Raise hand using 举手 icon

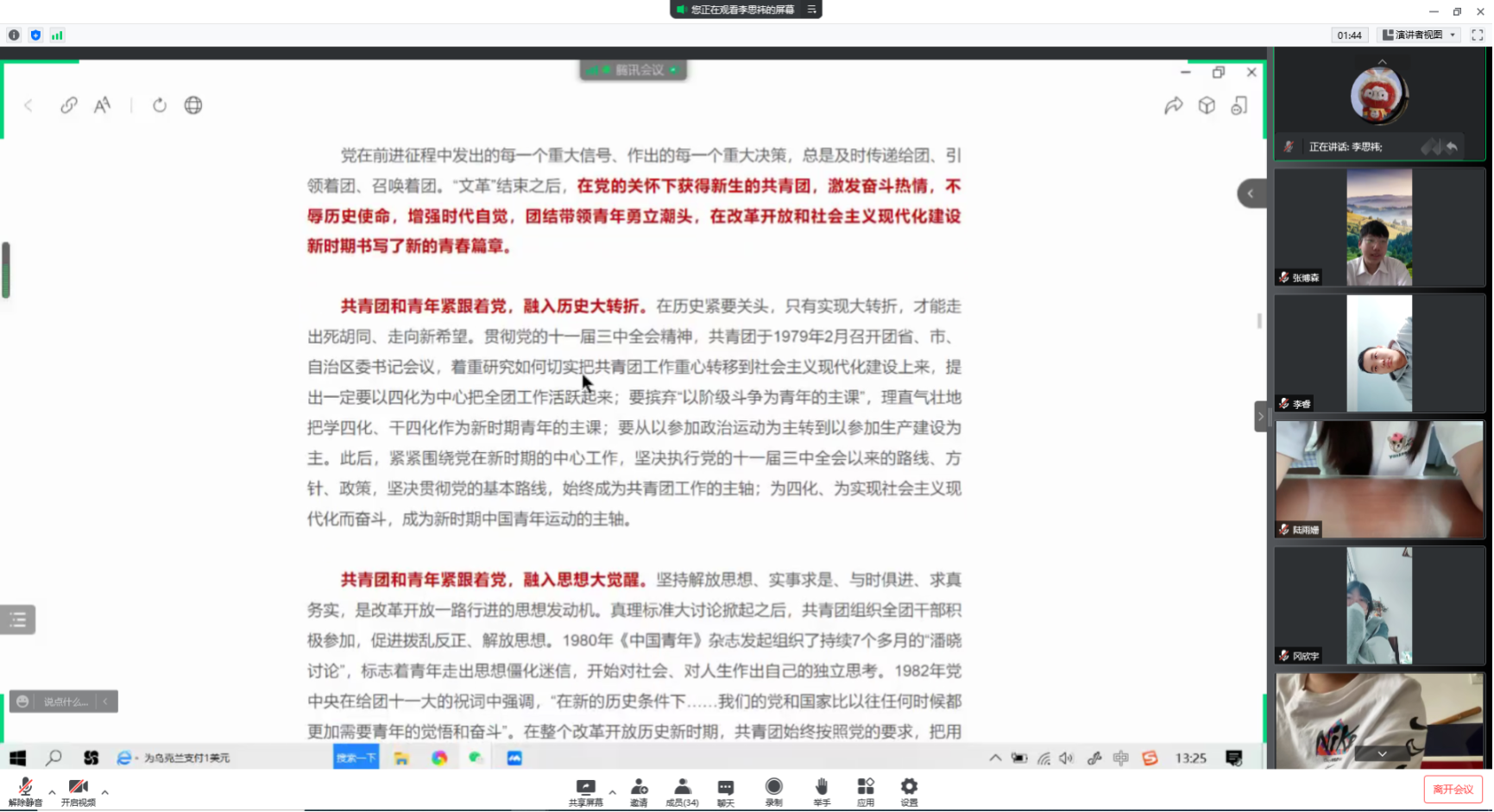tap(822, 790)
